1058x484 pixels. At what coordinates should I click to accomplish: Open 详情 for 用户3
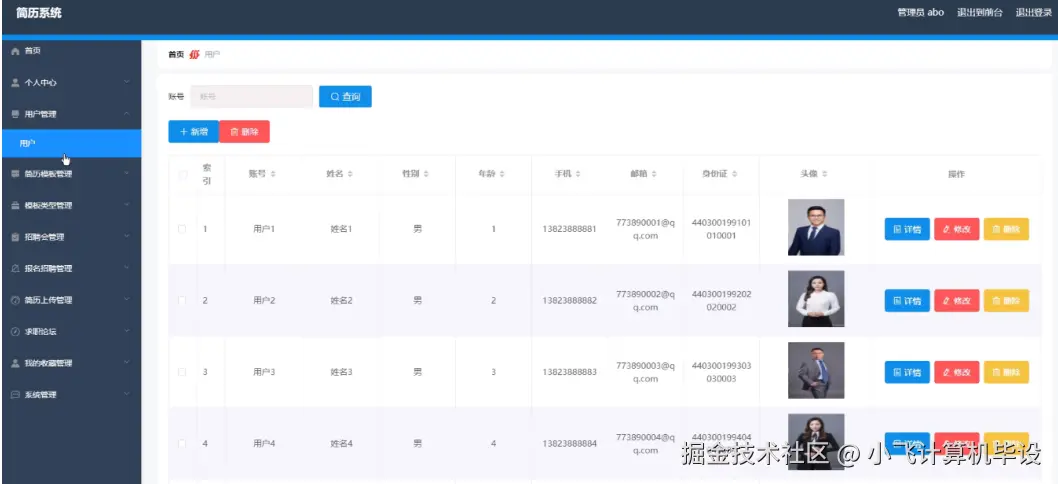(907, 372)
